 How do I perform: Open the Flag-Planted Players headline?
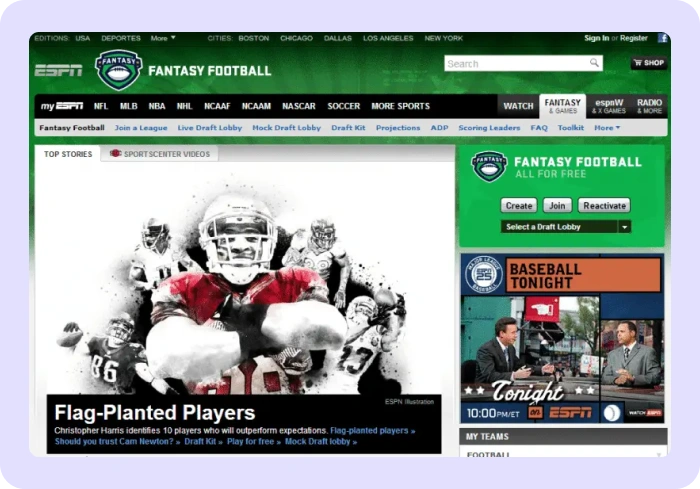point(154,413)
